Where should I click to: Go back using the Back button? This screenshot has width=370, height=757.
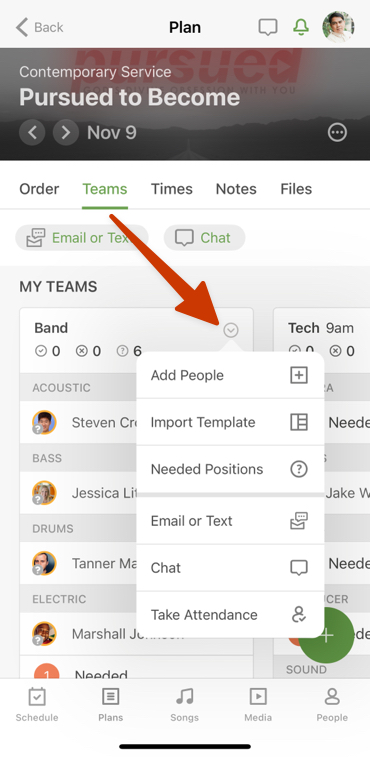pos(39,27)
